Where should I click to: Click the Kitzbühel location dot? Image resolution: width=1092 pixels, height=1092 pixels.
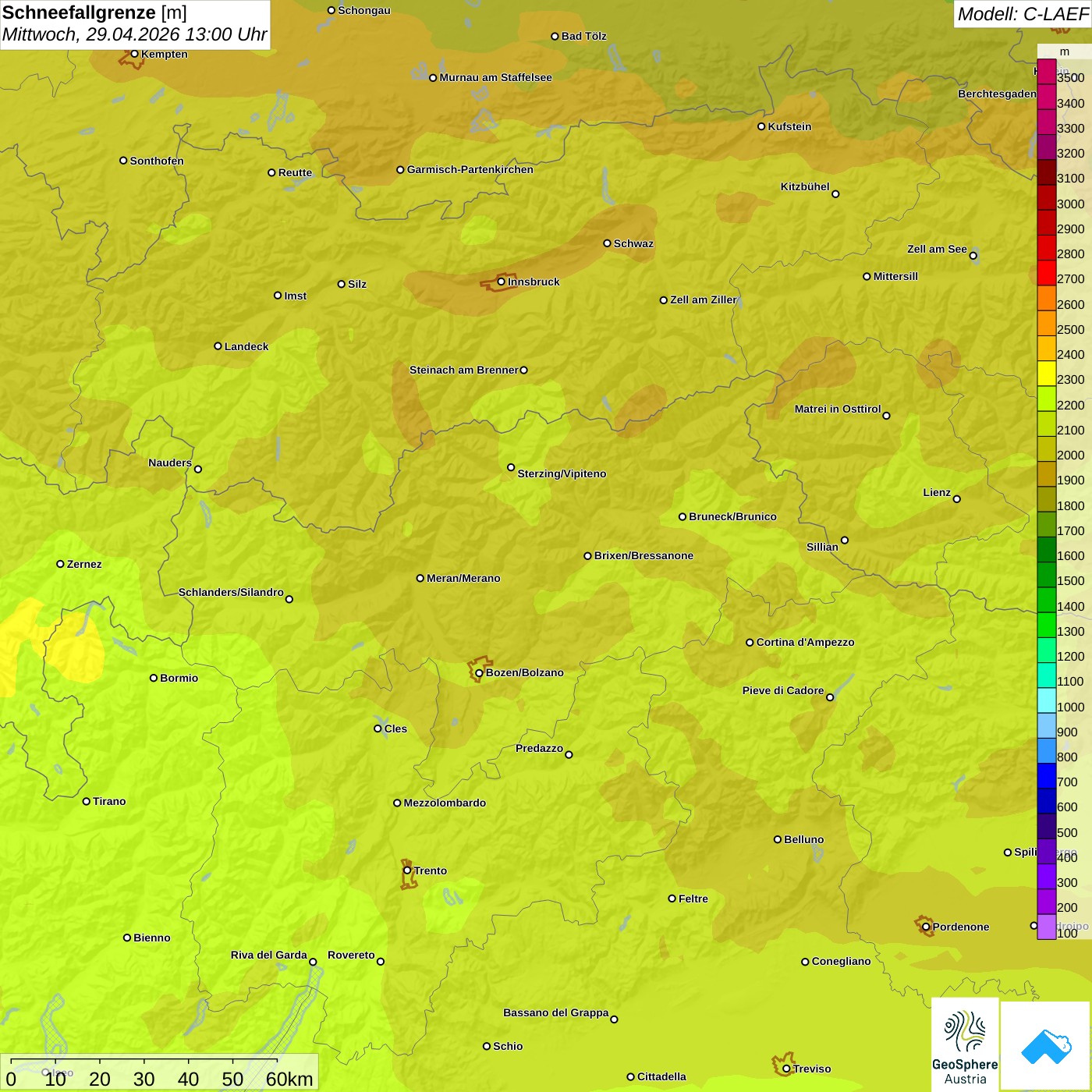pyautogui.click(x=835, y=193)
